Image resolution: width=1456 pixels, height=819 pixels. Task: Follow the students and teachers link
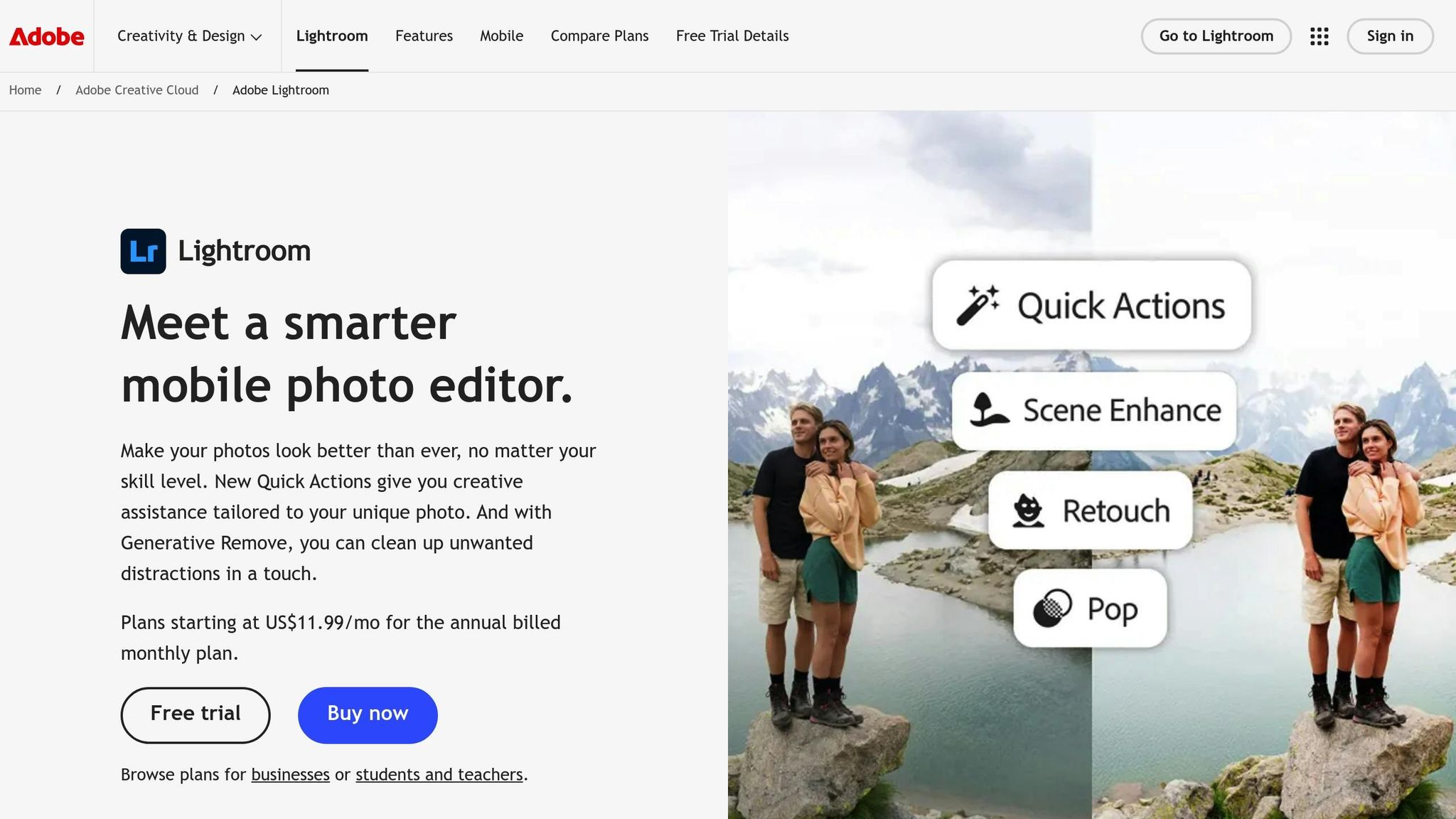click(439, 775)
